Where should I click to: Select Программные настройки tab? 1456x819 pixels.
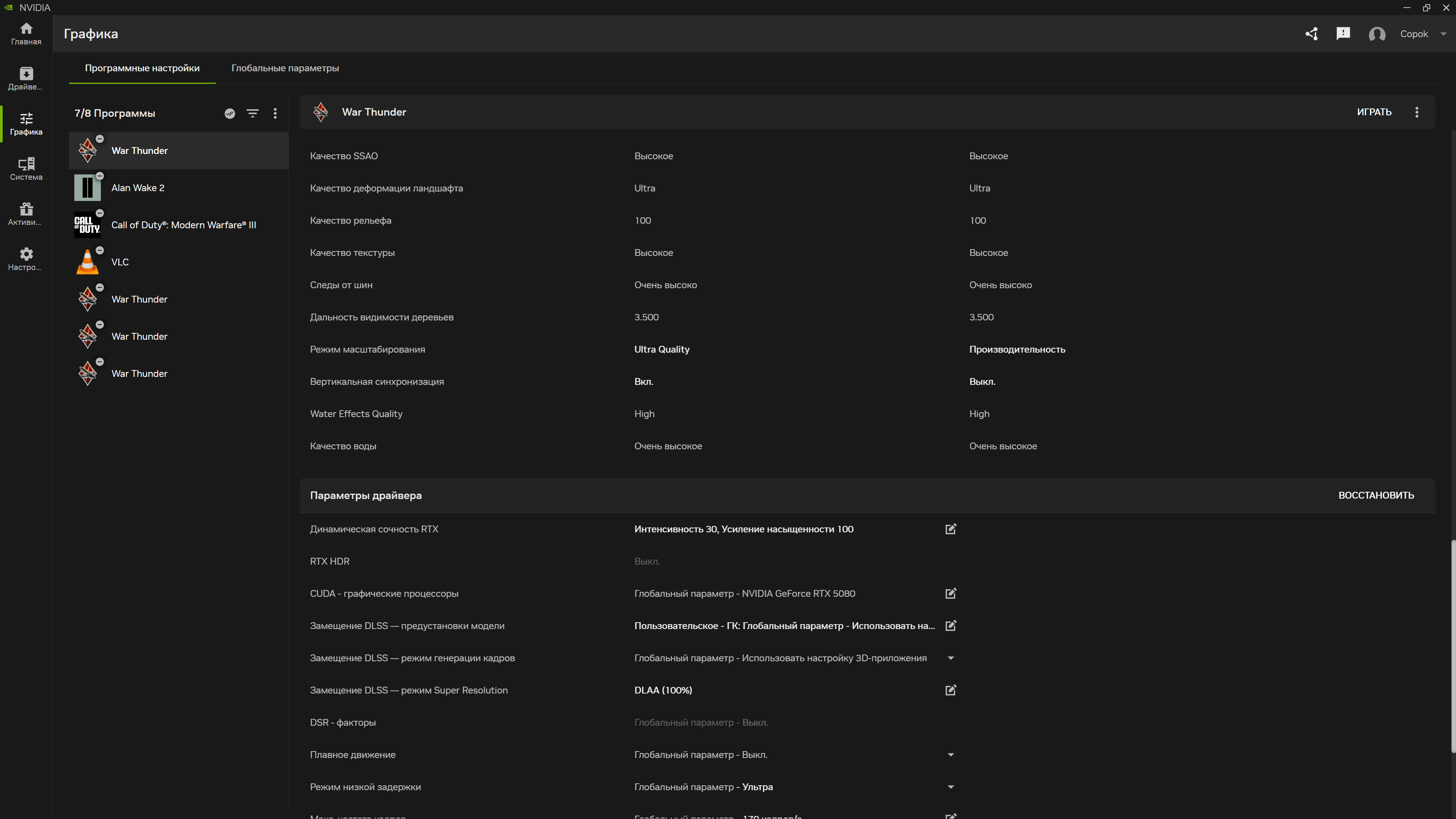click(x=142, y=68)
